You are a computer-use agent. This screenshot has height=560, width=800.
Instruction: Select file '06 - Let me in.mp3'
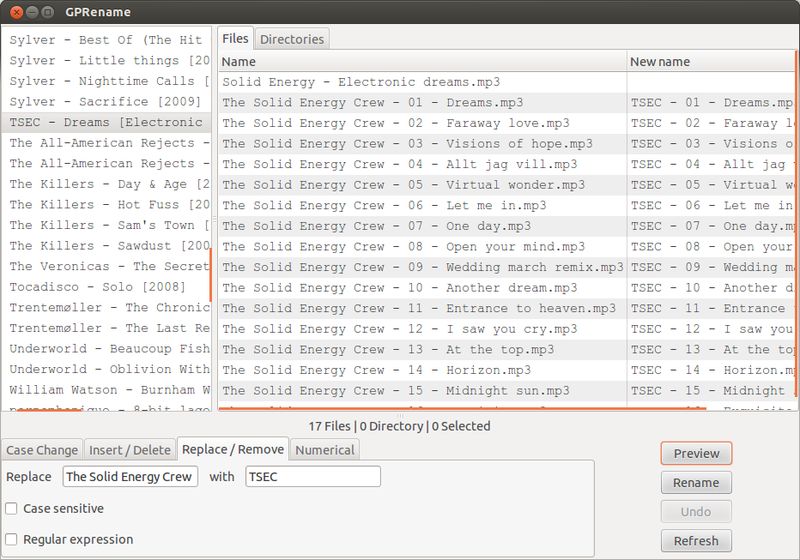(x=422, y=206)
